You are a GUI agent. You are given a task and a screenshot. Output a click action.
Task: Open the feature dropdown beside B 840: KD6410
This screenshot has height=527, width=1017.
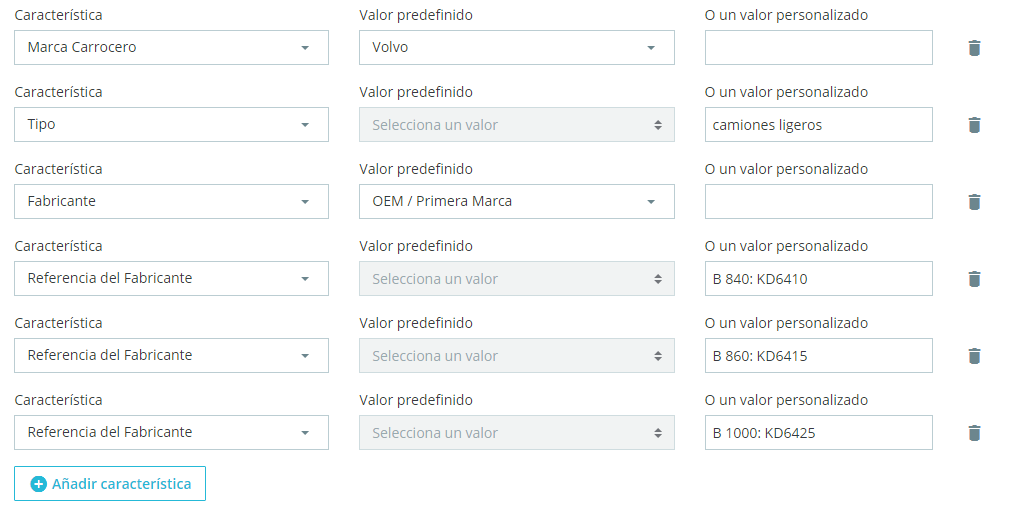click(x=171, y=279)
